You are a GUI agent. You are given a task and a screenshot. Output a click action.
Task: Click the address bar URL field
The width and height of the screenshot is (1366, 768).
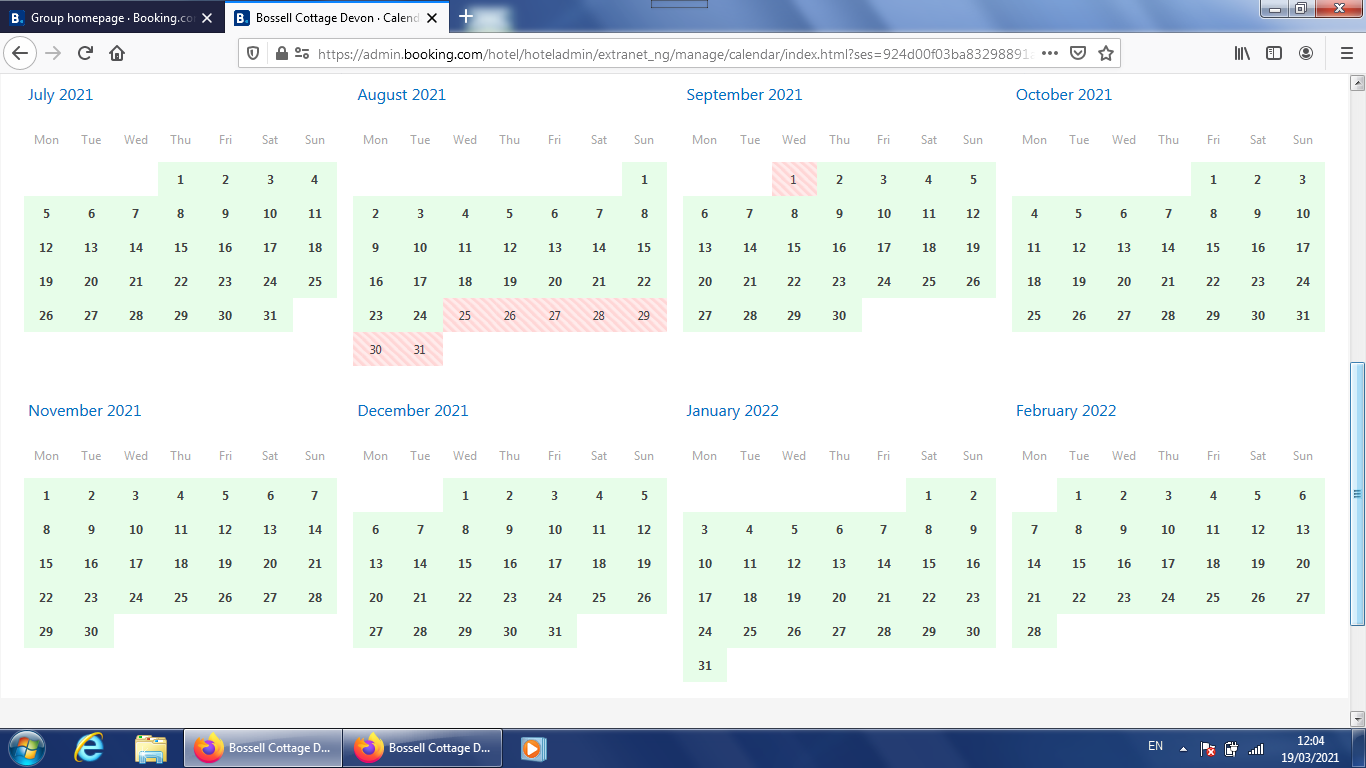tap(670, 54)
